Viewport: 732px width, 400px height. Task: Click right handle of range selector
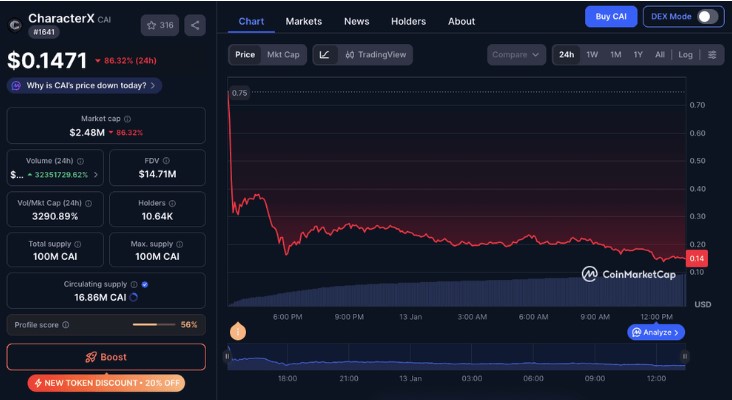685,357
